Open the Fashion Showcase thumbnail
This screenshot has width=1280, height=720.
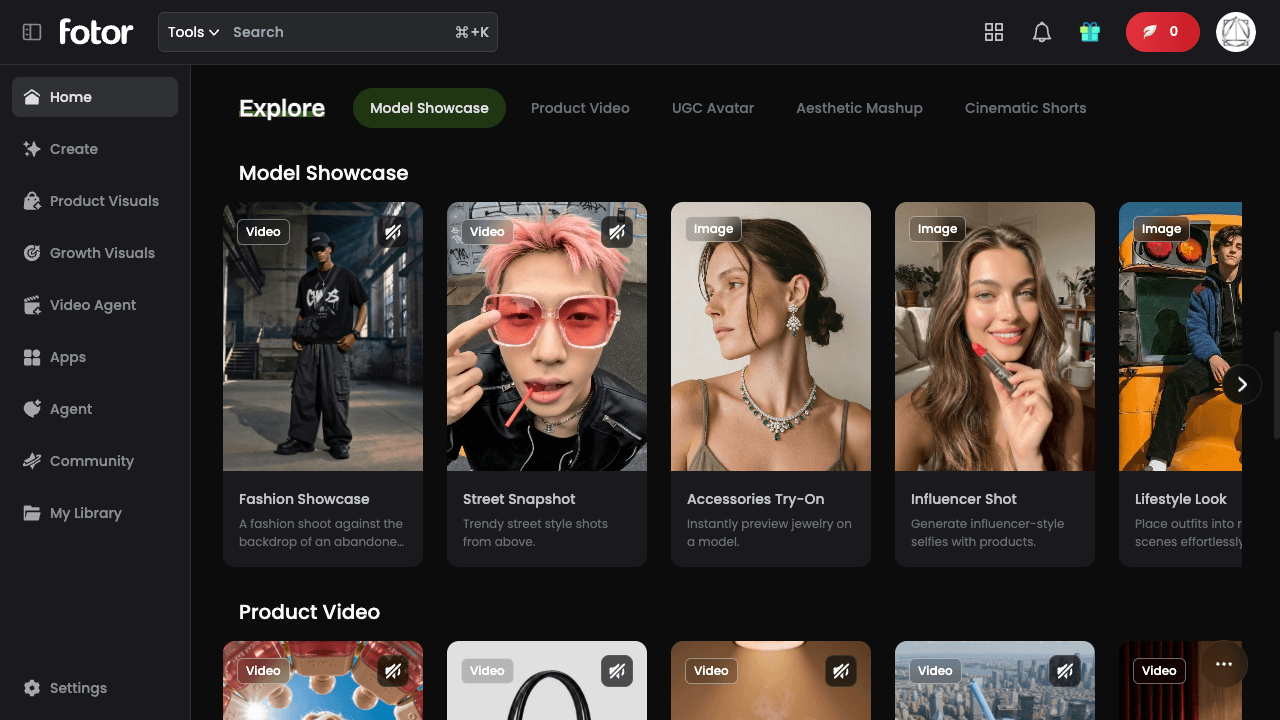coord(323,336)
